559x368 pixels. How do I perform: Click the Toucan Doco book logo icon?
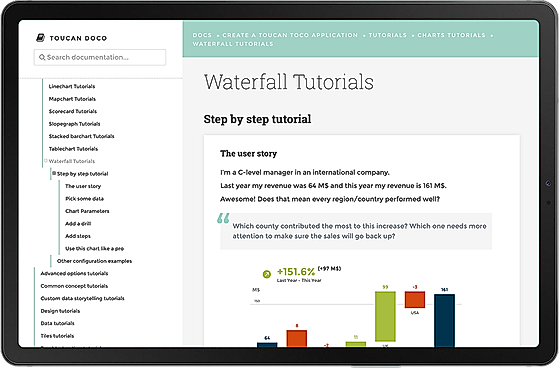pos(41,37)
